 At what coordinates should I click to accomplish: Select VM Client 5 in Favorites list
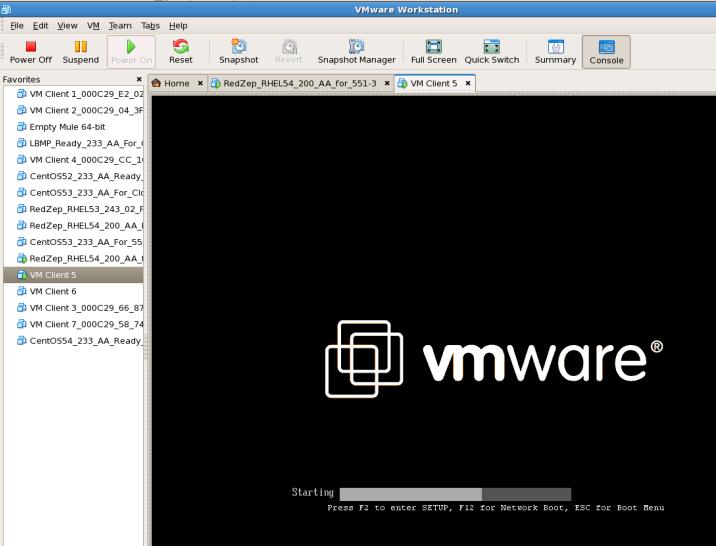(73, 275)
